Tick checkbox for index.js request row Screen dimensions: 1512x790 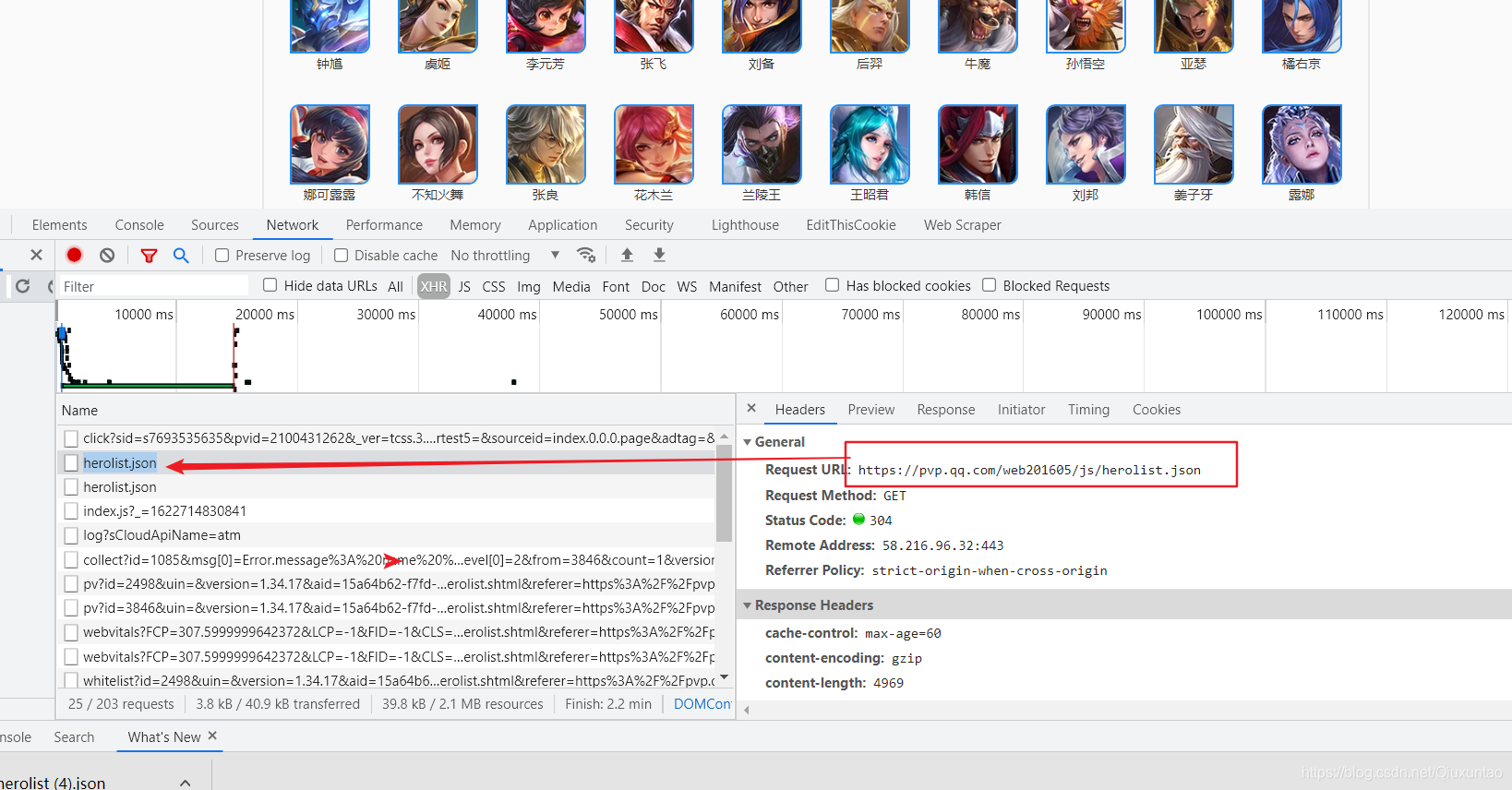tap(71, 510)
